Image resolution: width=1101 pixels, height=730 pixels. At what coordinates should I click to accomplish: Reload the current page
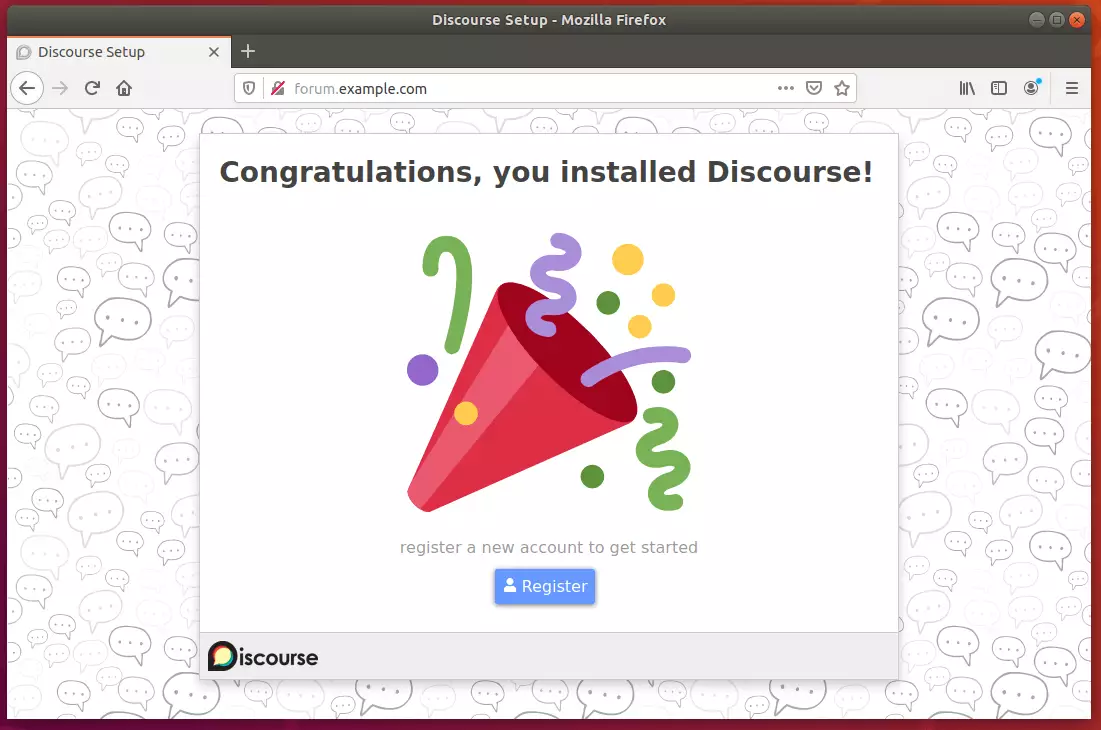coord(92,88)
